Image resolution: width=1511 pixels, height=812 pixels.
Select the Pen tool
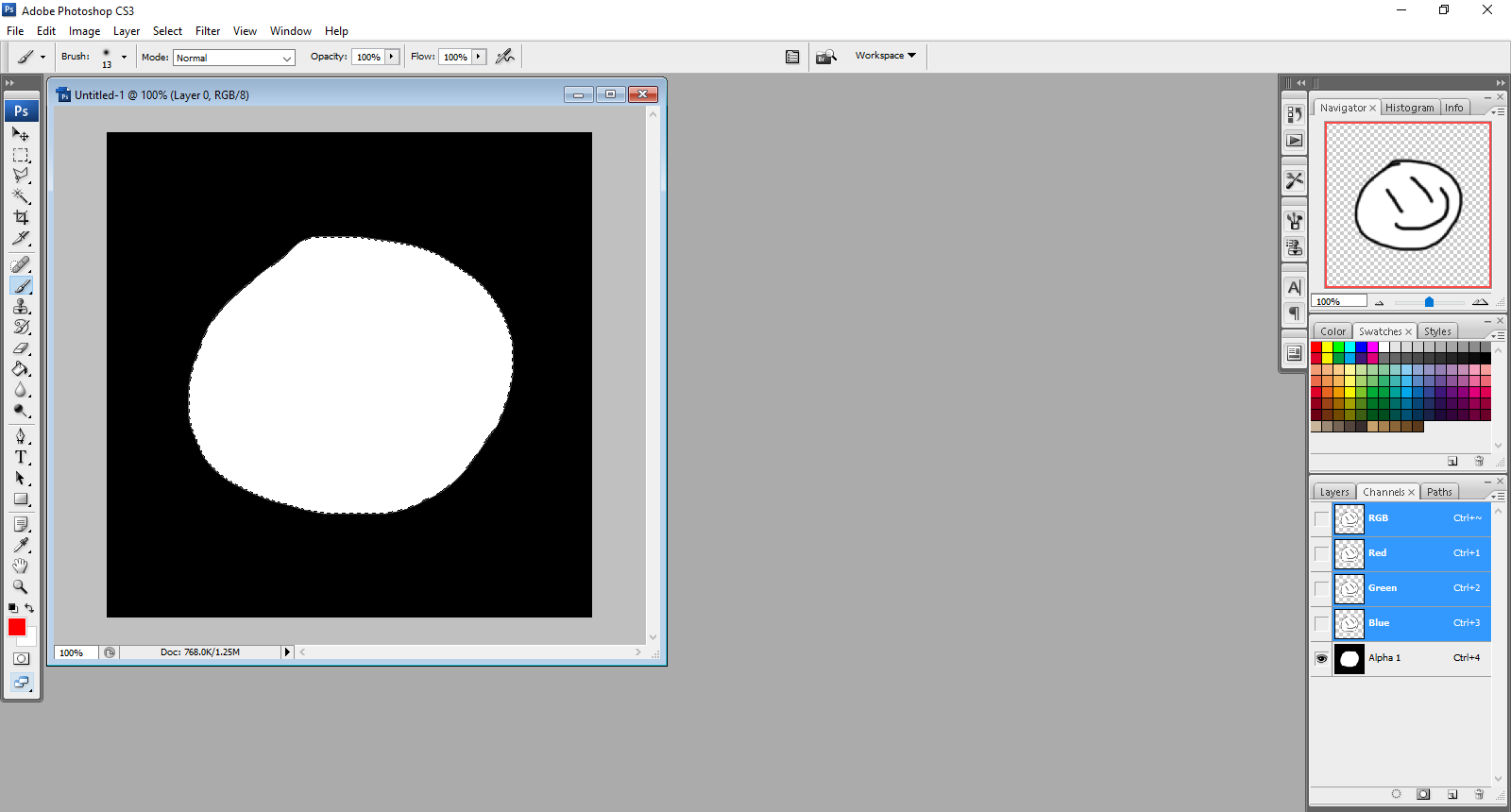point(21,436)
